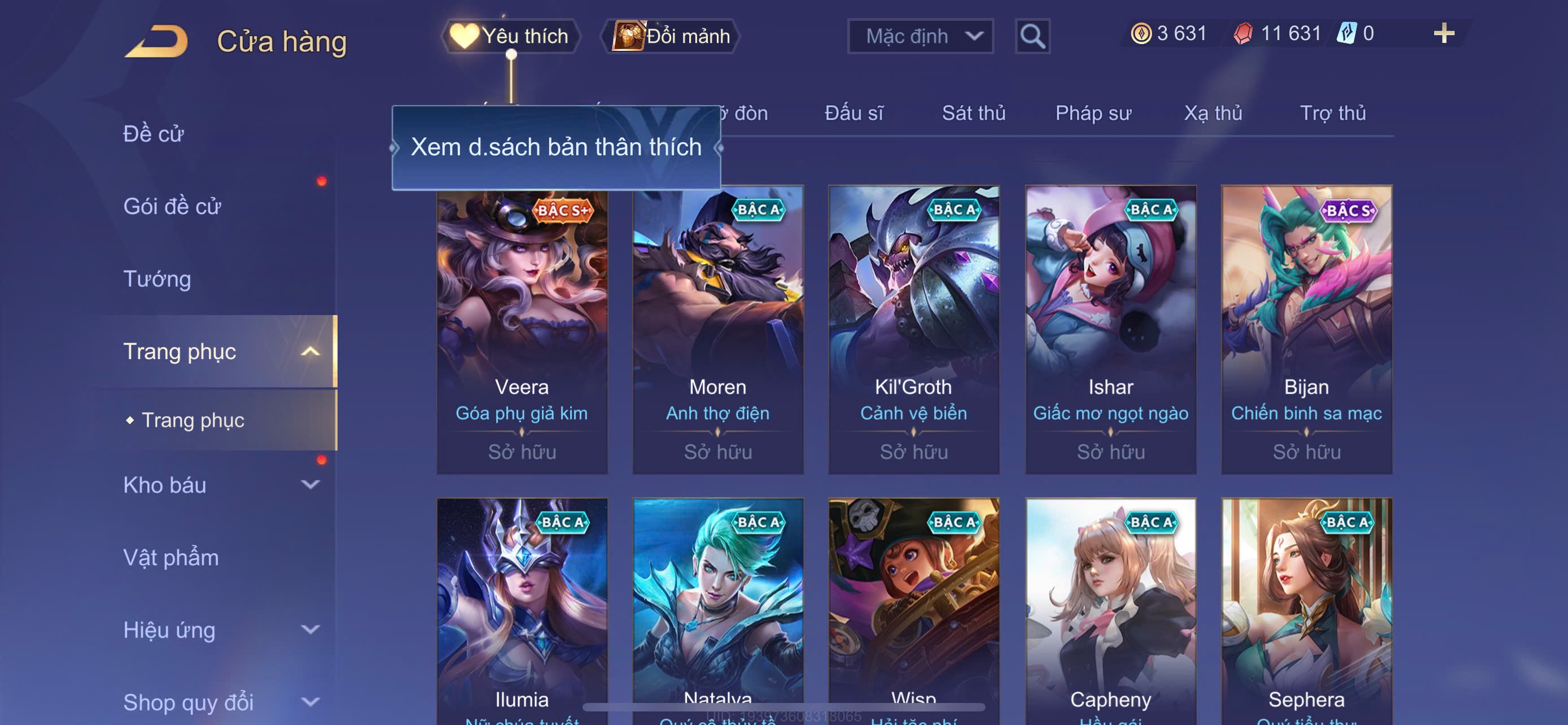This screenshot has width=1568, height=725.
Task: Open the Mặc định sort dropdown
Action: click(x=921, y=37)
